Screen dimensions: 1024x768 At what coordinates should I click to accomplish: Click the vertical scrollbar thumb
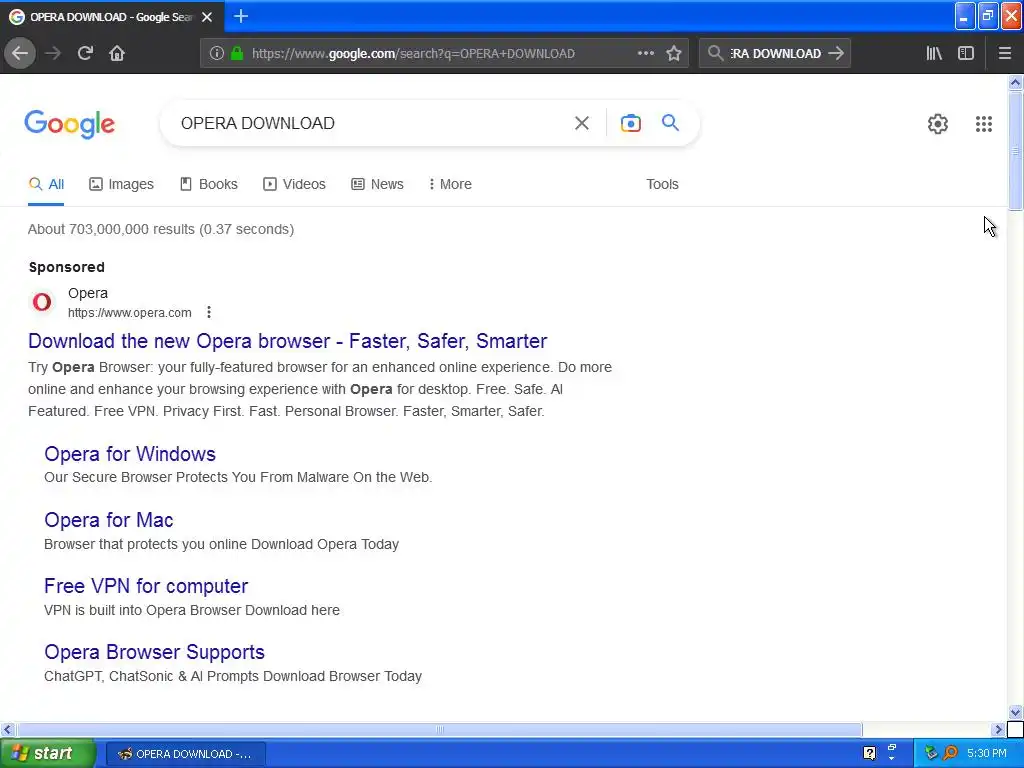1015,151
